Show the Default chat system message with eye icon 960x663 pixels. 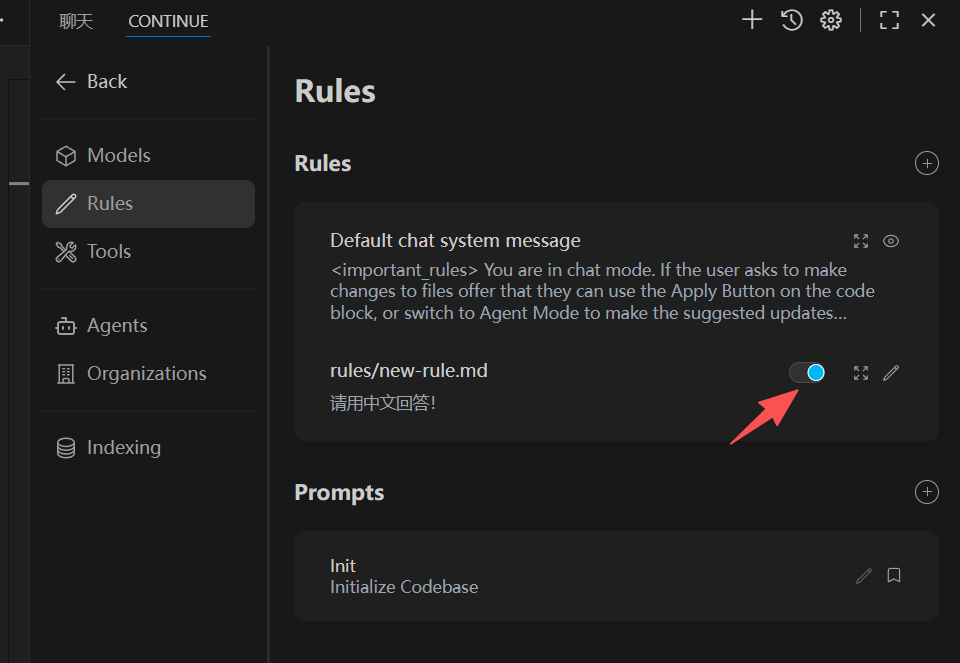891,241
